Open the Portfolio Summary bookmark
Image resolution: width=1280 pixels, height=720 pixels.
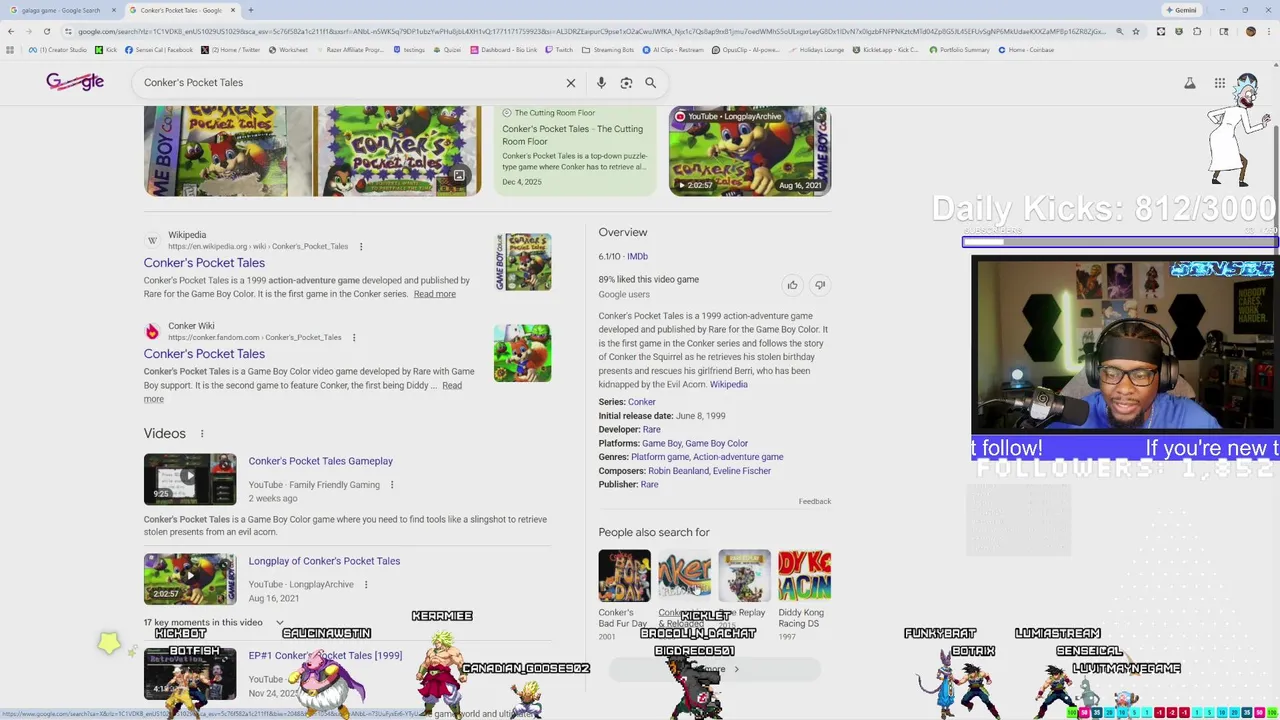point(961,50)
